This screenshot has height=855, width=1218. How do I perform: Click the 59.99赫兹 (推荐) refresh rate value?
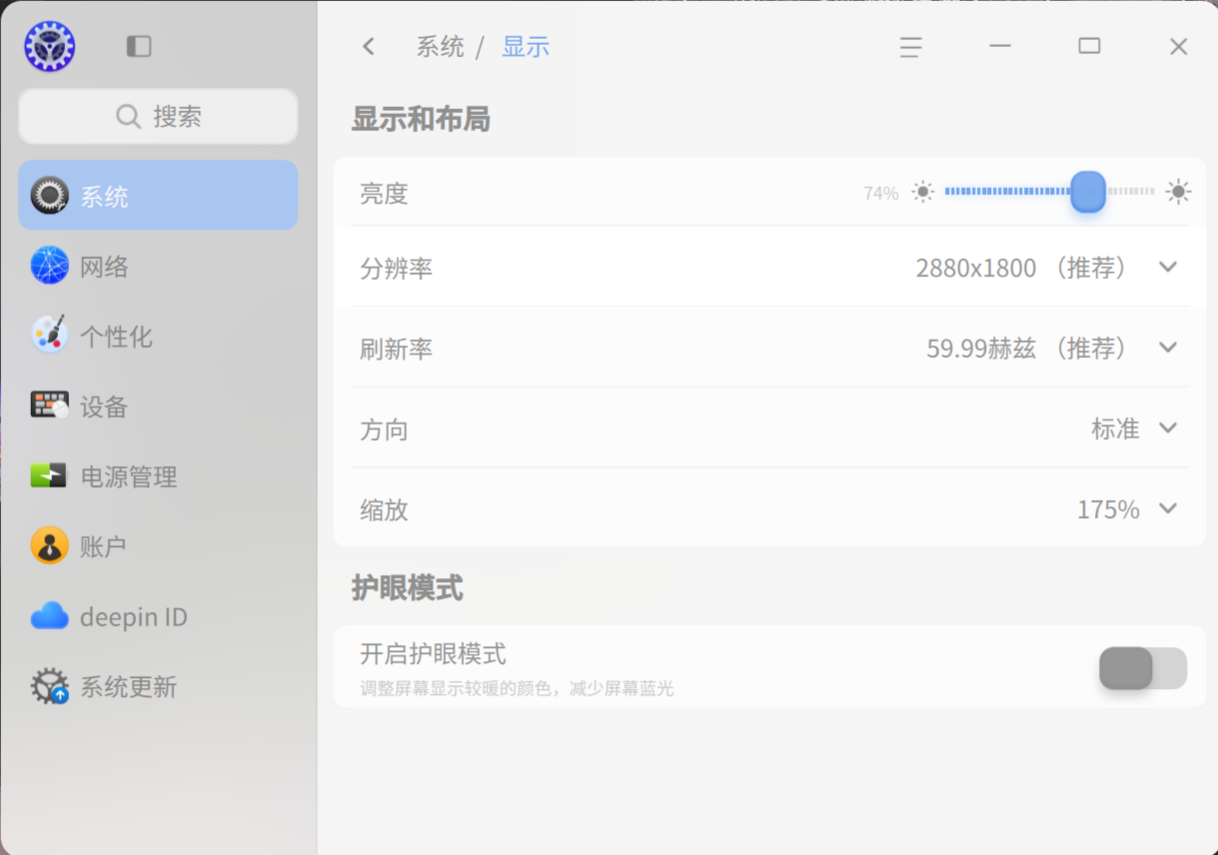click(1027, 348)
